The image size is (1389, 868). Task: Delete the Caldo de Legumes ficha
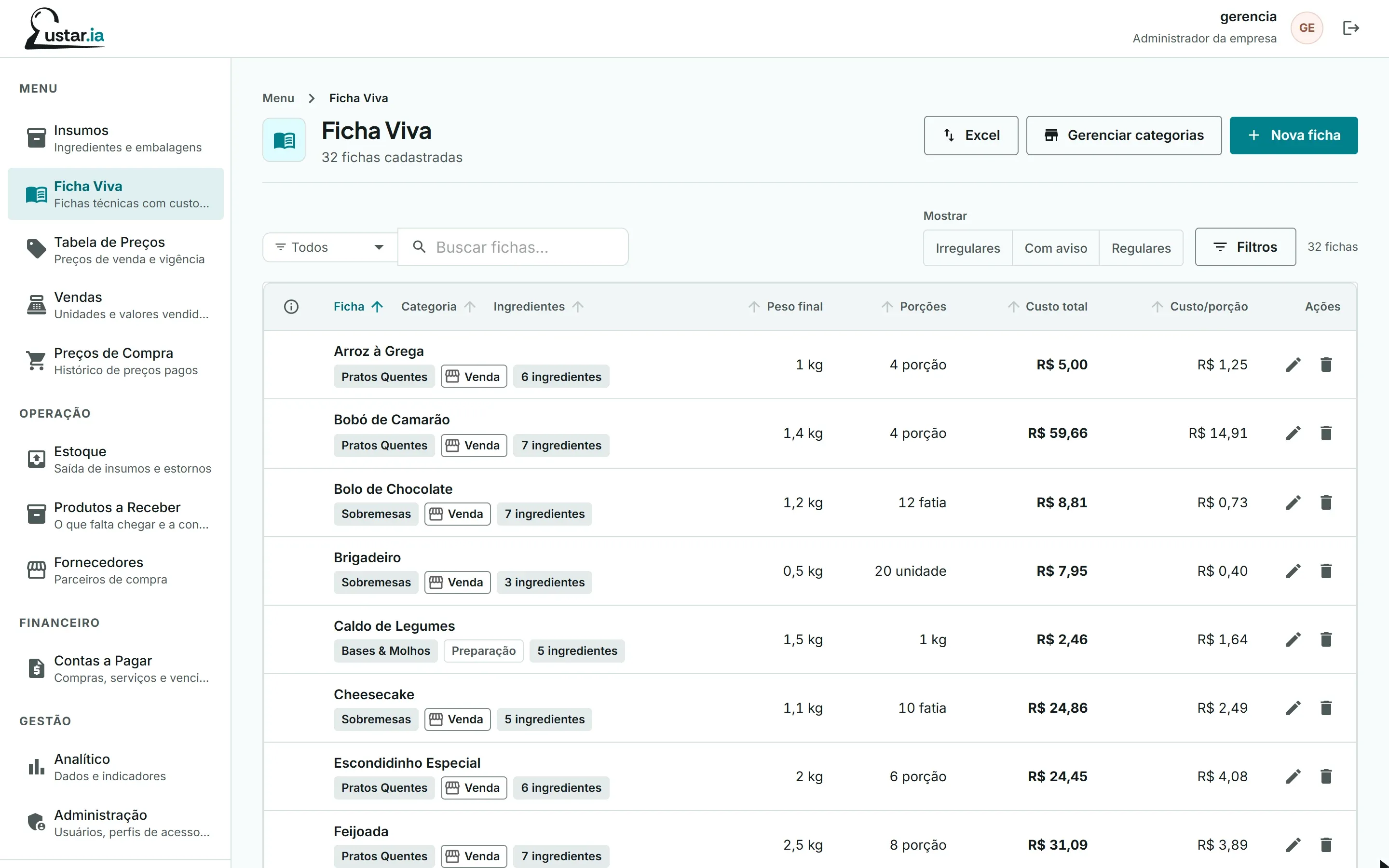point(1326,639)
